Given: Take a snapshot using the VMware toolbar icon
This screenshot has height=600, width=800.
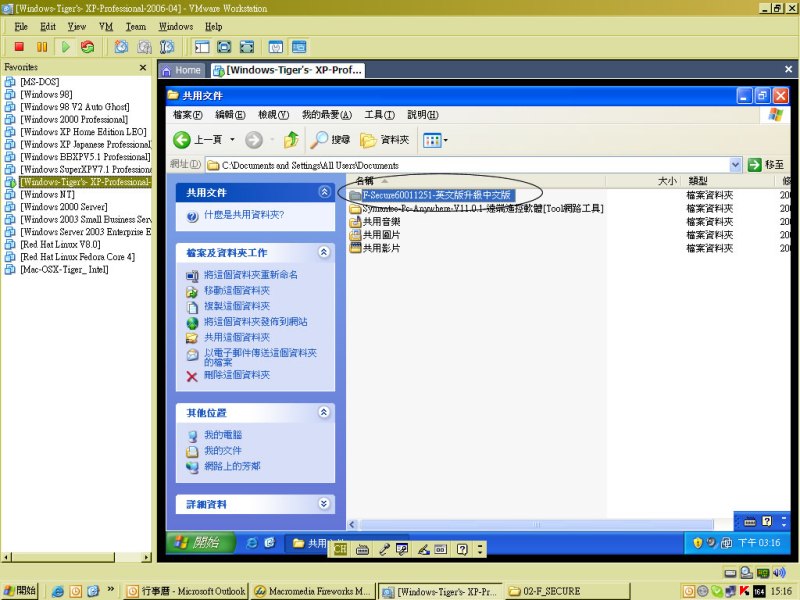Looking at the screenshot, I should 121,47.
